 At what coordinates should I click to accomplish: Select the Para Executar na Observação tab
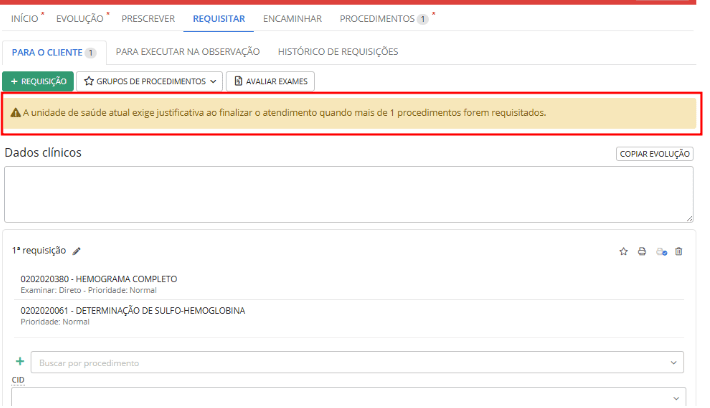point(188,51)
